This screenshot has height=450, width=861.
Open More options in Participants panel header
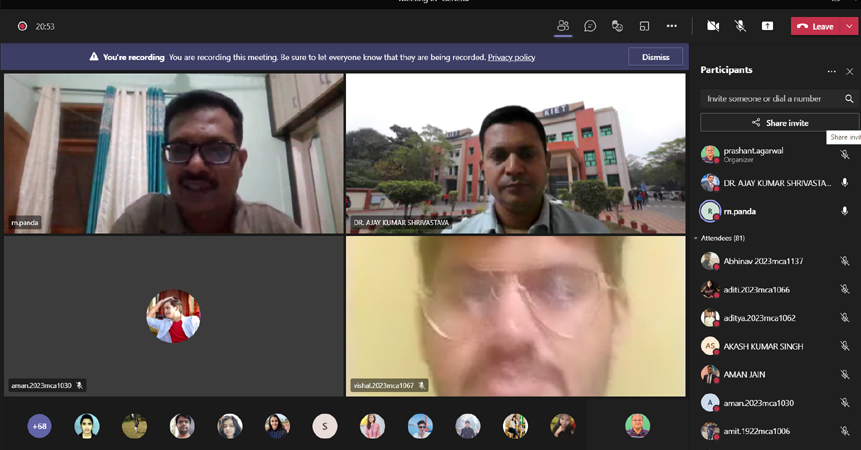coord(831,71)
